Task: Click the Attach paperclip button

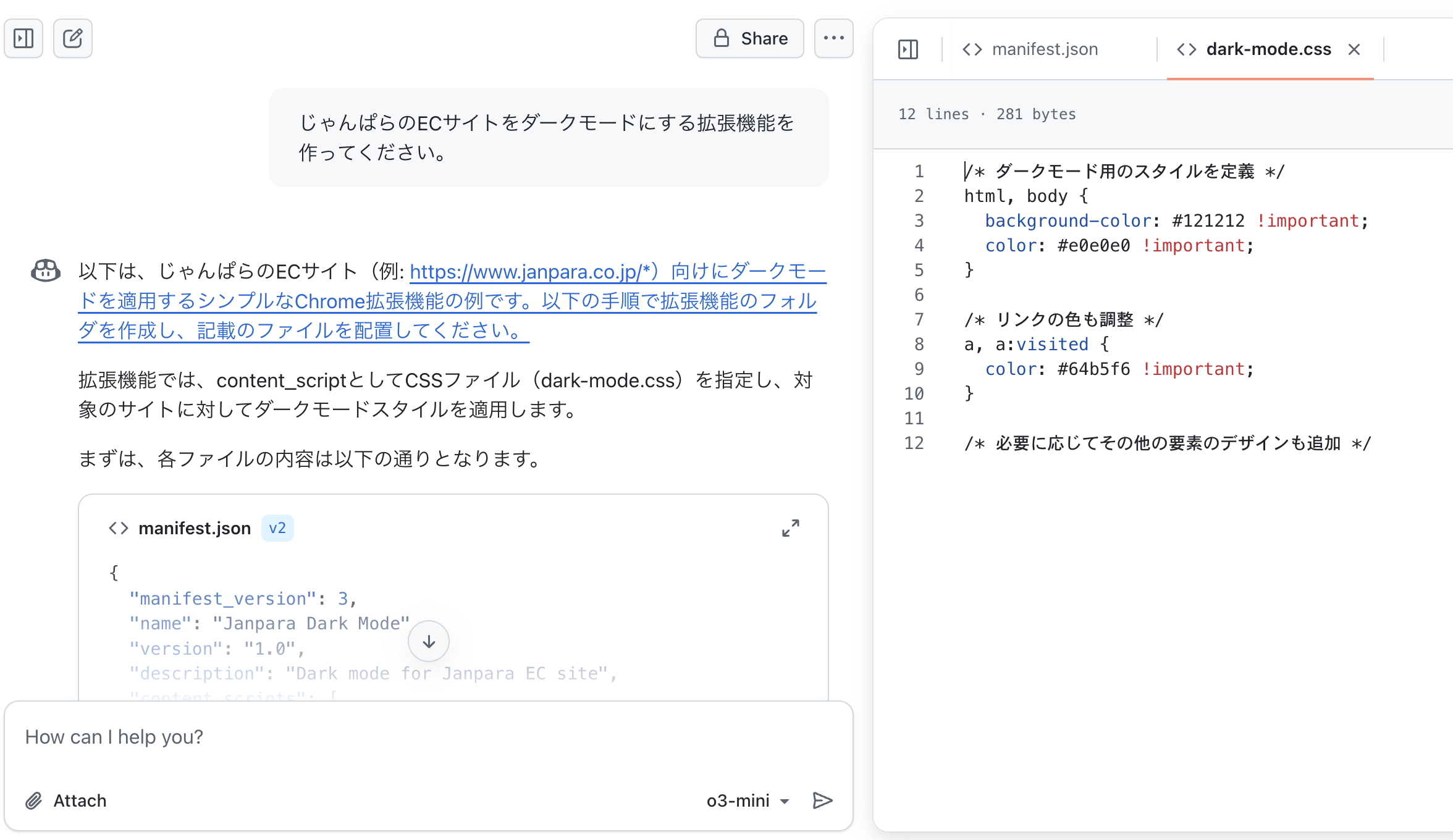Action: [x=66, y=800]
